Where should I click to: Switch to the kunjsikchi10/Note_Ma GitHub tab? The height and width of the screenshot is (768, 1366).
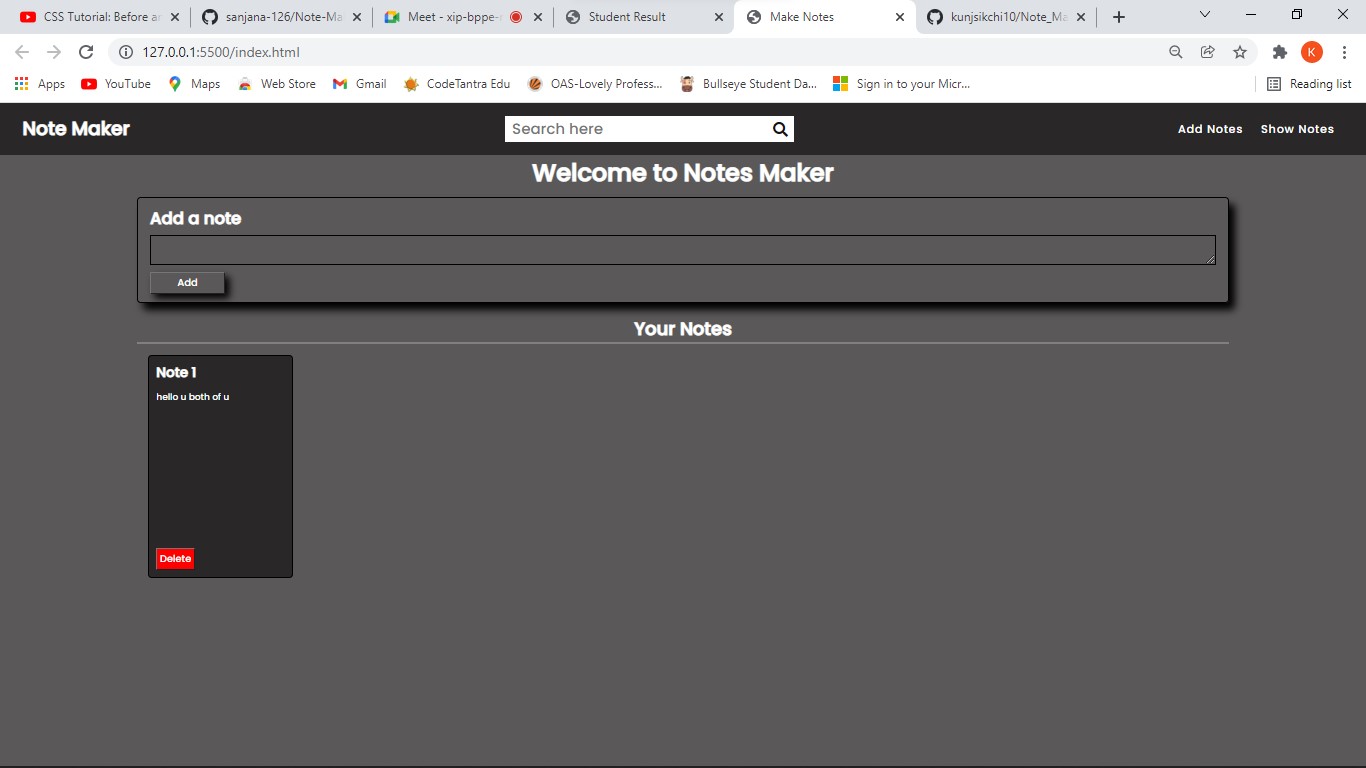1008,17
